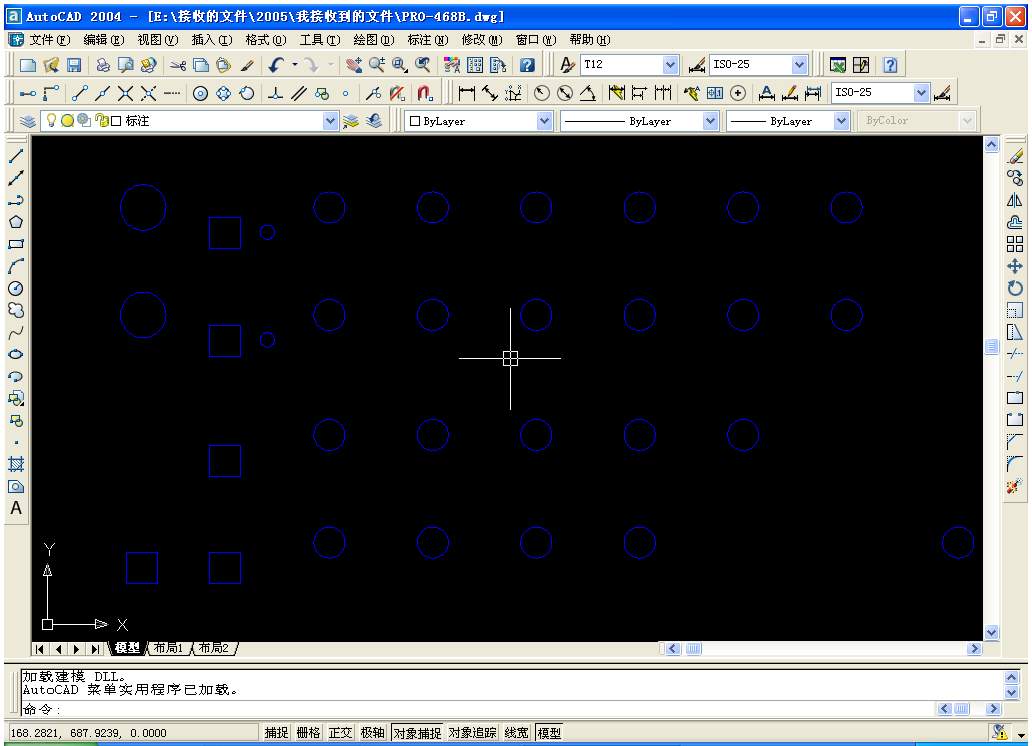The width and height of the screenshot is (1032, 746).
Task: Select the Multiline Text 'A' tool
Action: click(x=16, y=508)
